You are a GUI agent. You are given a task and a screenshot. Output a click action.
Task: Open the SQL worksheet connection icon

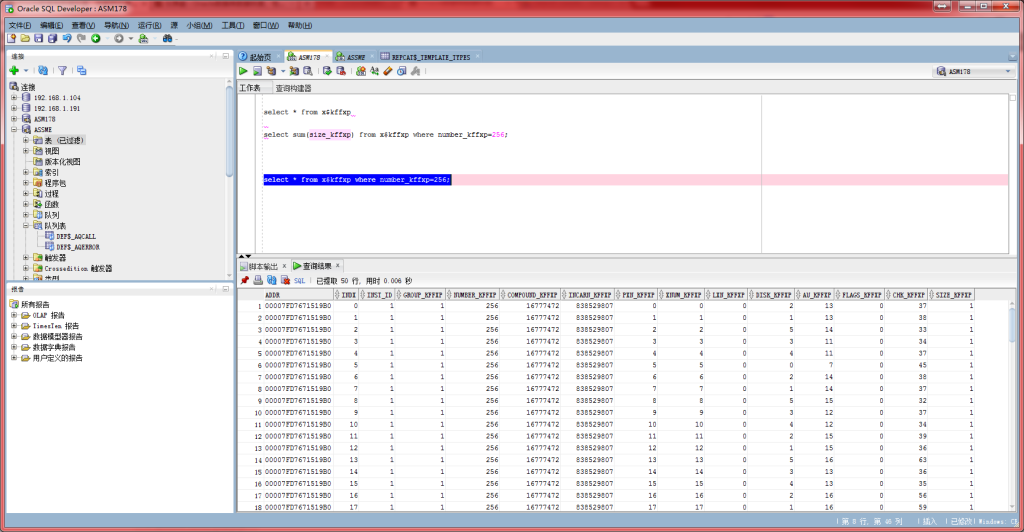pos(143,39)
